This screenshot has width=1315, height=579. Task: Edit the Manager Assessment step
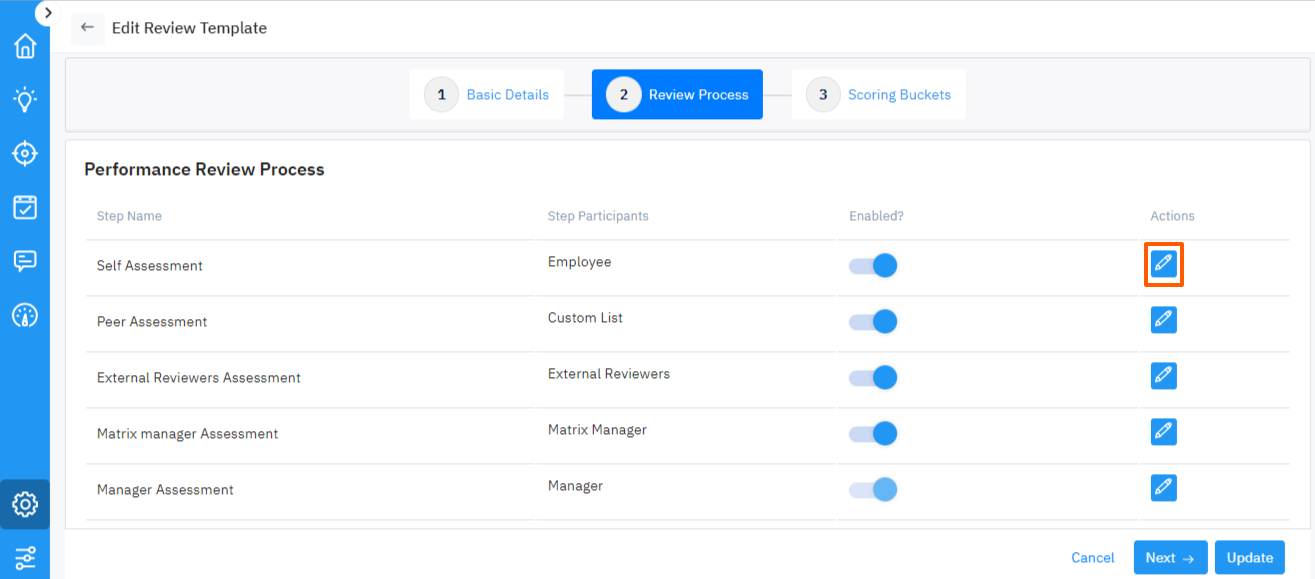[x=1163, y=488]
